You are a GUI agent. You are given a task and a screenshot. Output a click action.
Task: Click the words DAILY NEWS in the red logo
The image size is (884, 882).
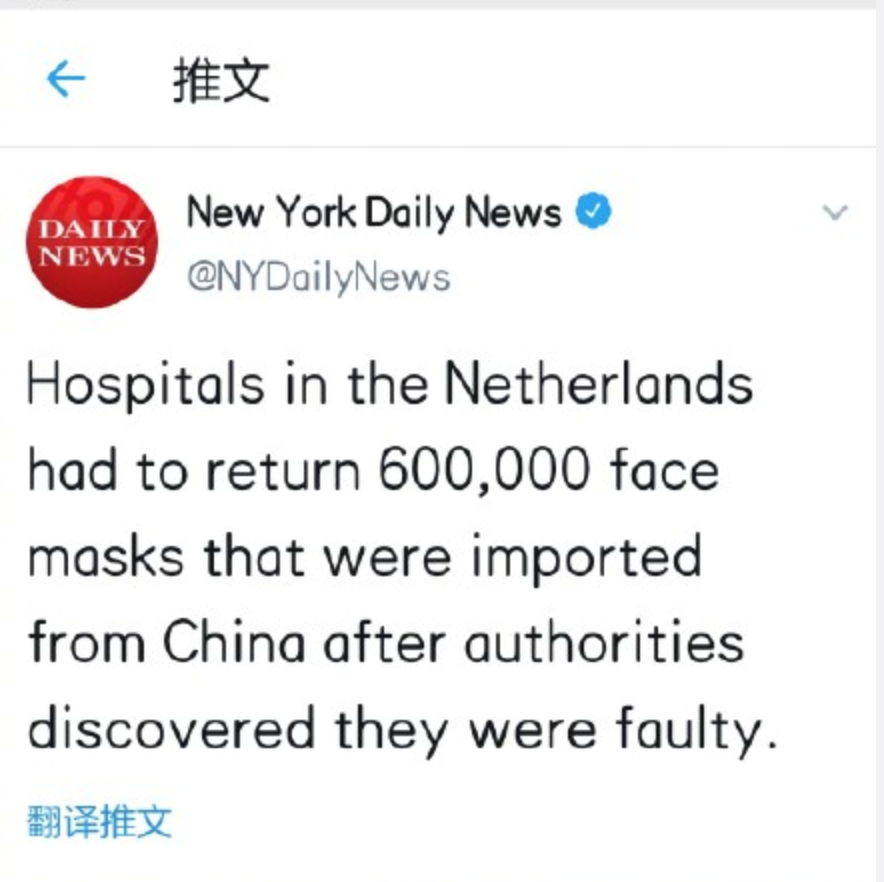click(x=92, y=242)
